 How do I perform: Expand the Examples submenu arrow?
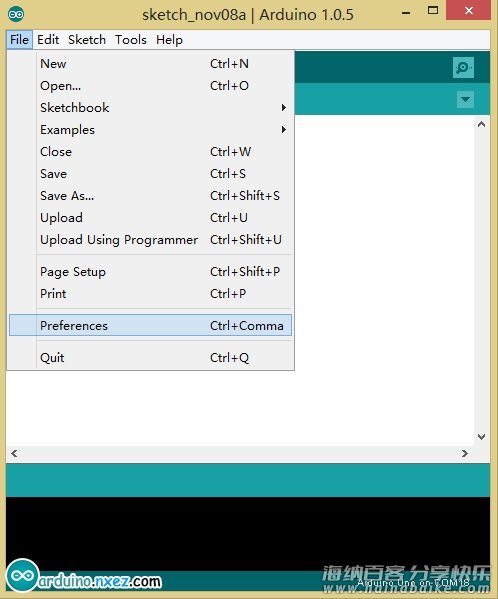[x=283, y=130]
